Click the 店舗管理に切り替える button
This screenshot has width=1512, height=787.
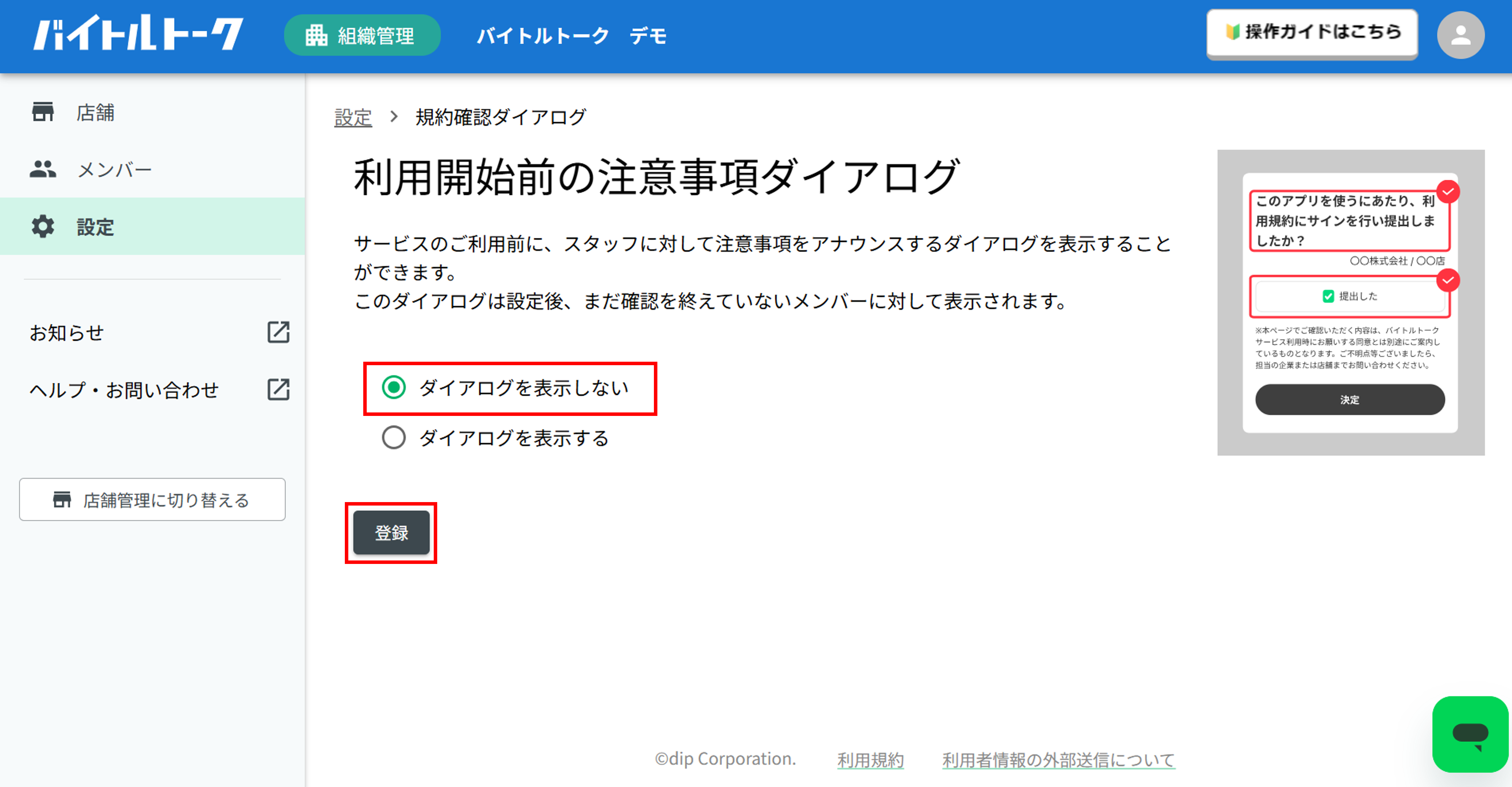152,500
